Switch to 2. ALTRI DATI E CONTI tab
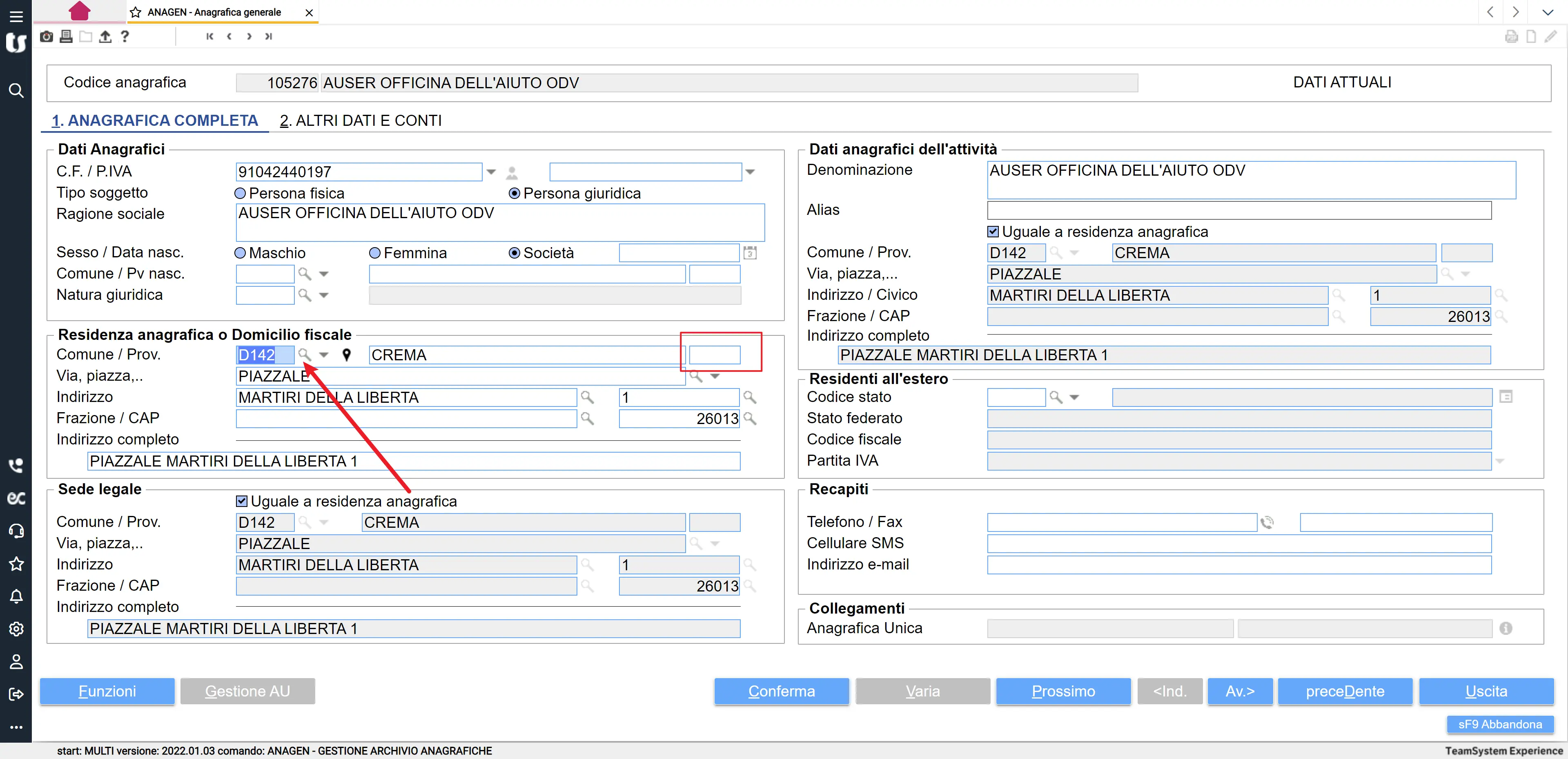 (361, 121)
